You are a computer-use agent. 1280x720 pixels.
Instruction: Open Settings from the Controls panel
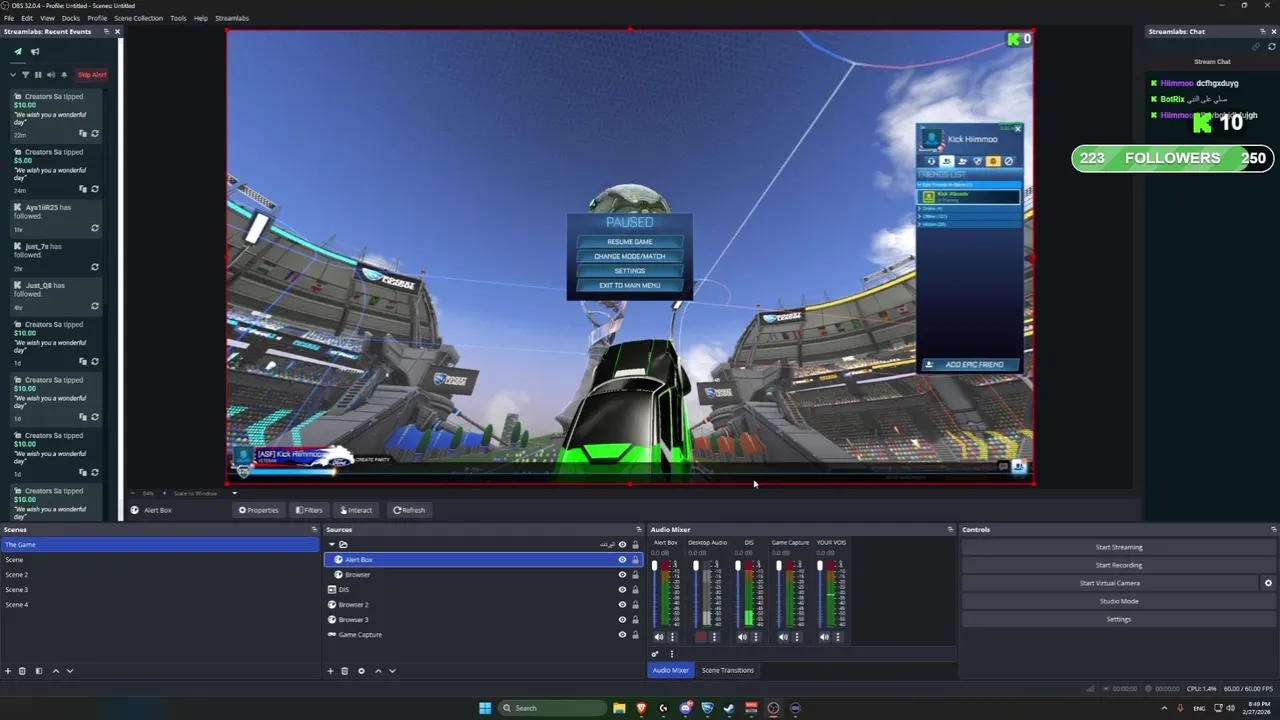[1118, 619]
